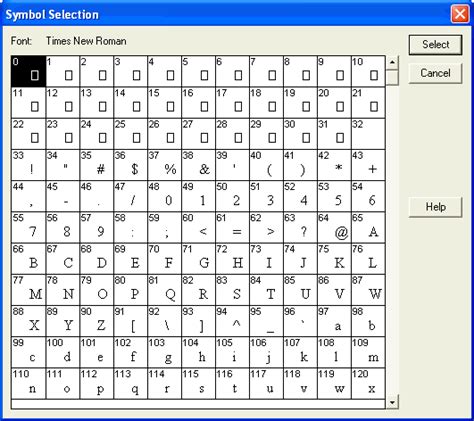Pick digit 5 in cell 53
The image size is (474, 421).
click(x=334, y=196)
